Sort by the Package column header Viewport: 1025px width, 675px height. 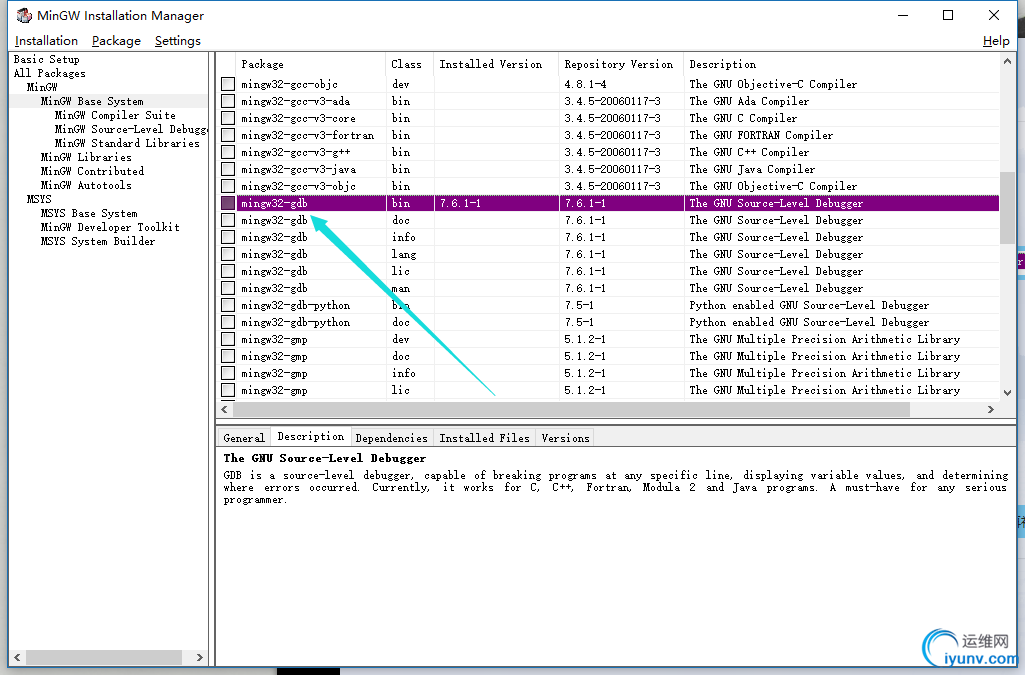311,64
